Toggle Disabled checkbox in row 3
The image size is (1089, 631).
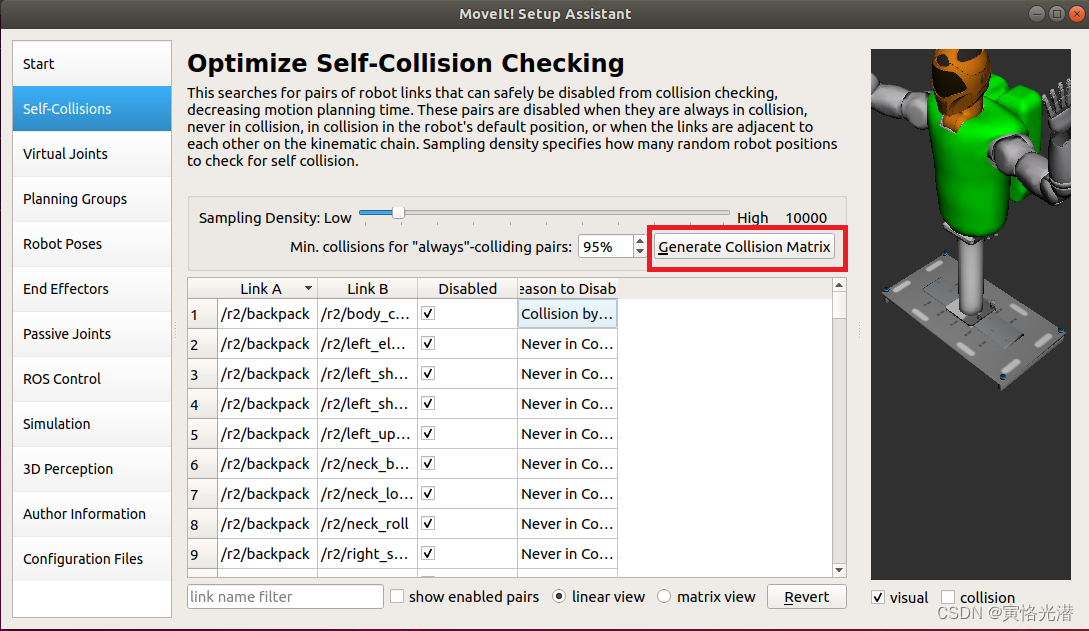pyautogui.click(x=428, y=373)
